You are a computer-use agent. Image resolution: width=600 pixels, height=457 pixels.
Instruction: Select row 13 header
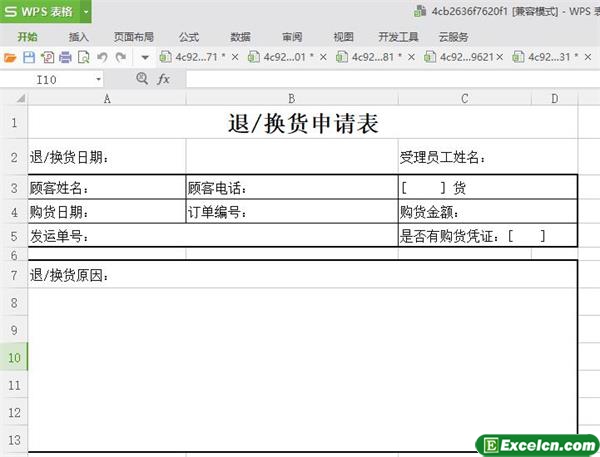14,440
